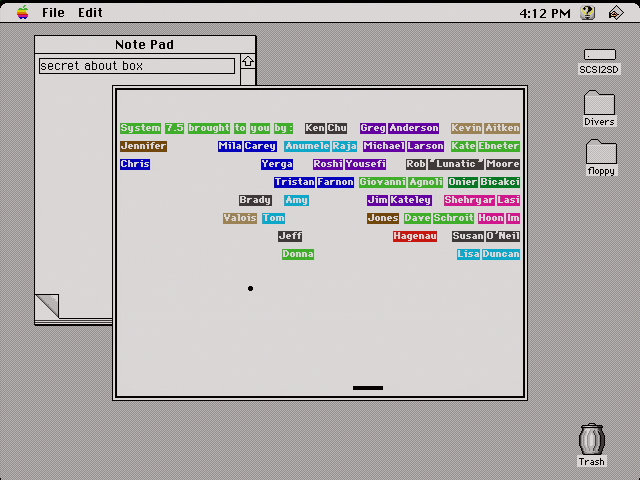Click the 'Moore' dark brick
Screen dimensions: 640x480
tap(502, 164)
